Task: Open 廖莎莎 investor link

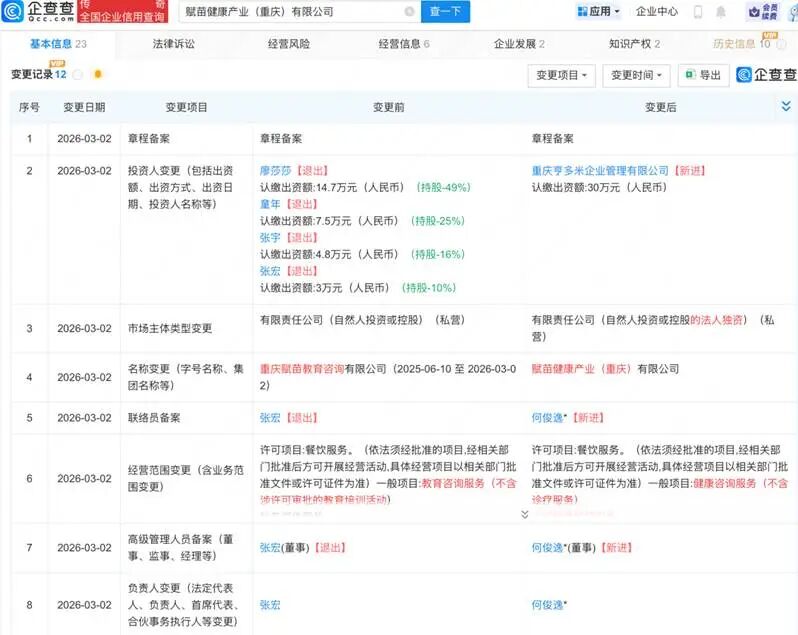Action: pos(275,170)
